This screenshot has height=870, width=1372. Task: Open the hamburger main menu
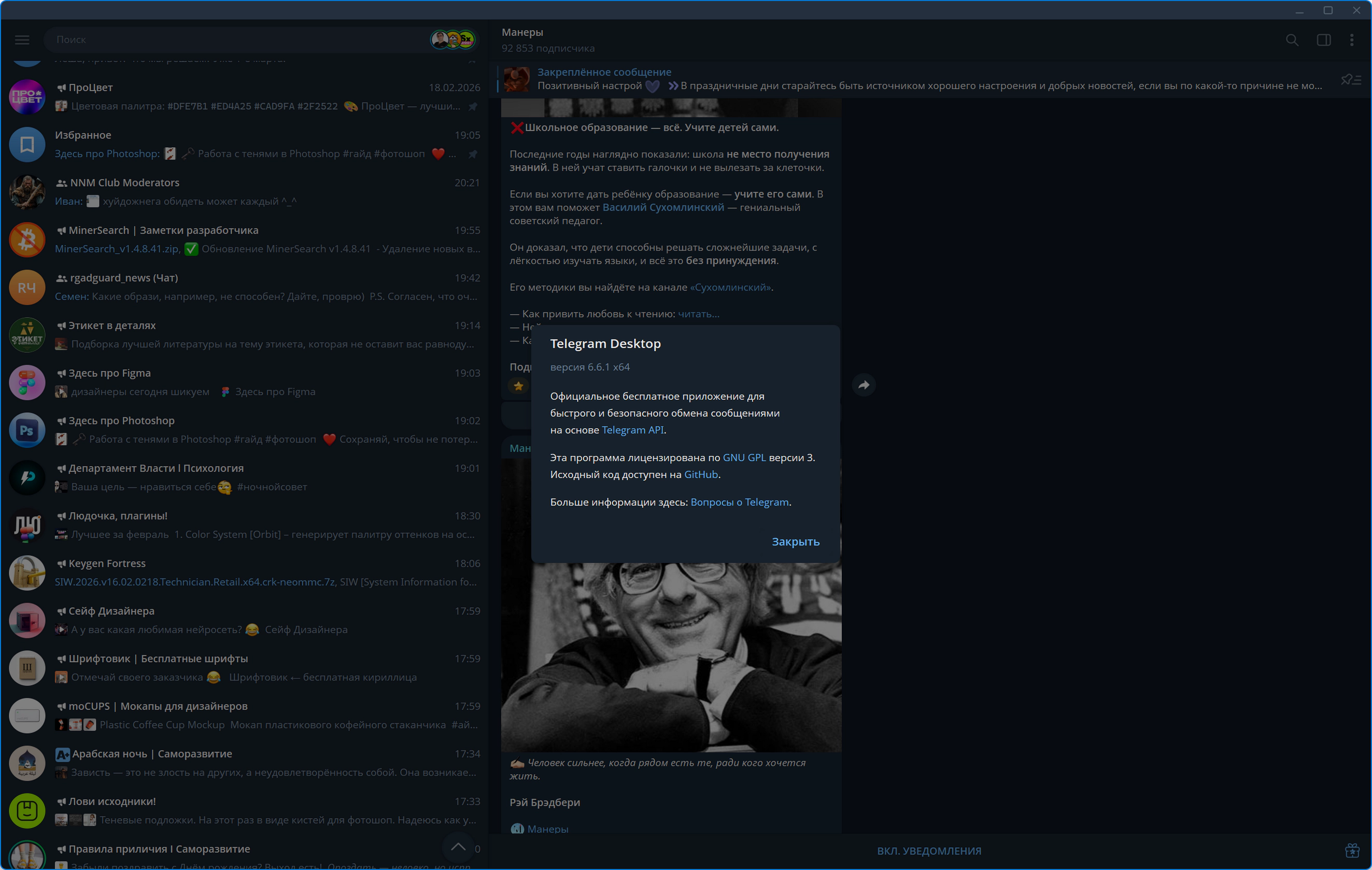point(22,39)
